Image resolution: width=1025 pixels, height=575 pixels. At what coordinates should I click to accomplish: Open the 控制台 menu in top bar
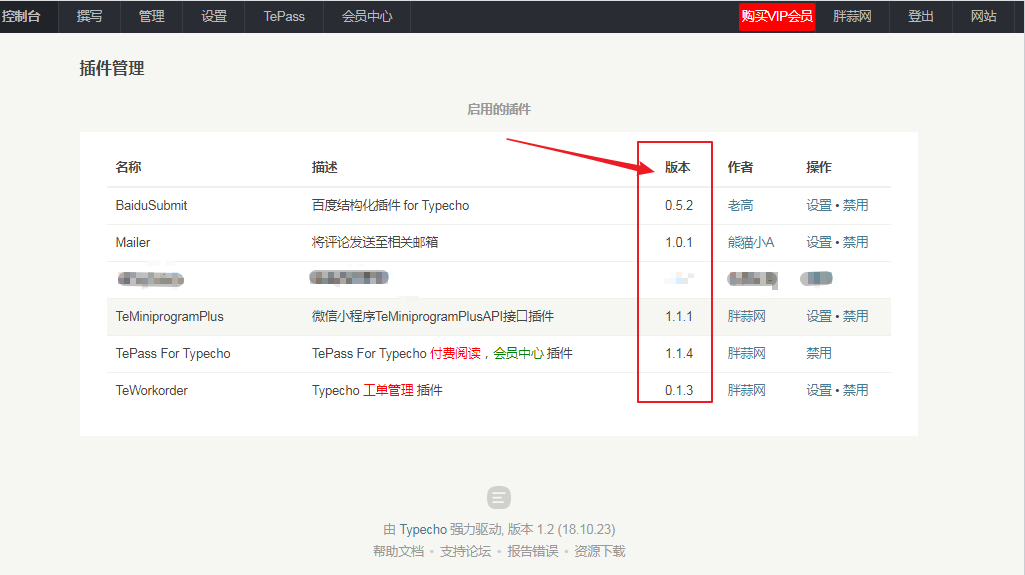click(22, 16)
